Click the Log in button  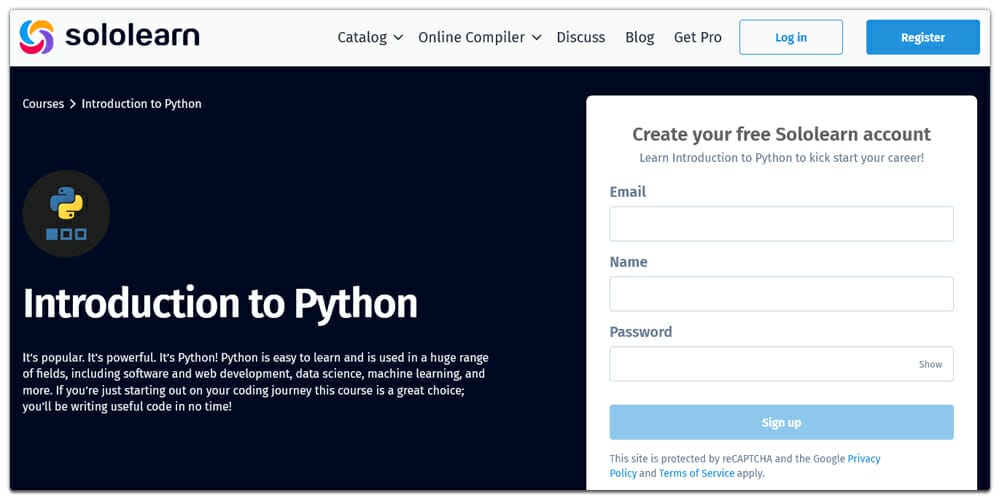pyautogui.click(x=791, y=37)
